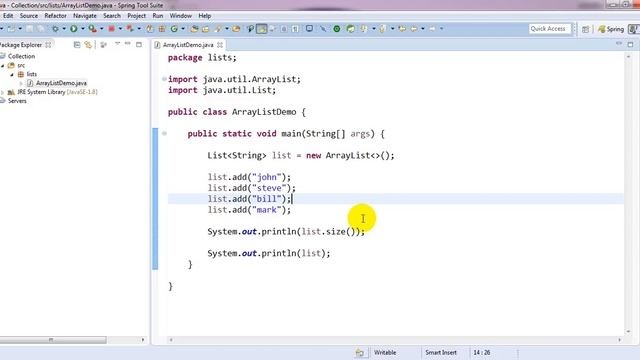Open the Refactor menu
This screenshot has height=360, width=640.
coord(55,16)
